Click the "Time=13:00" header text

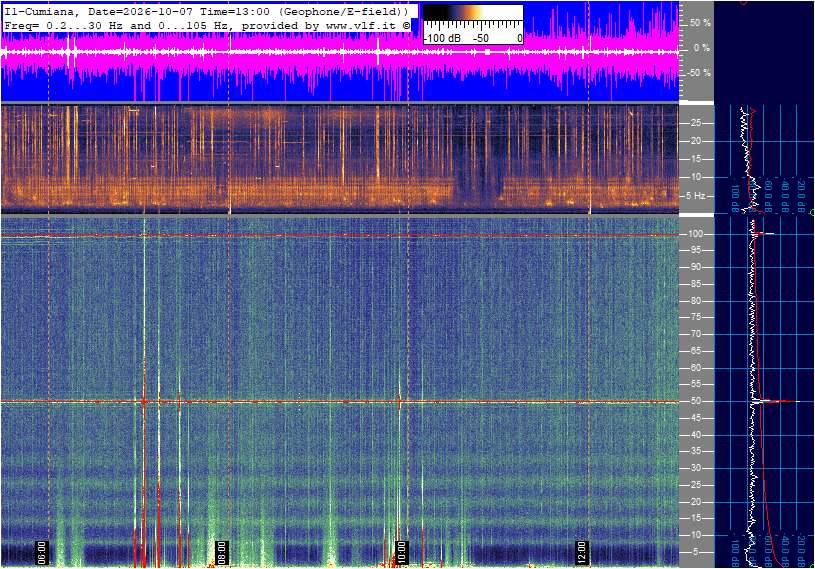(235, 11)
